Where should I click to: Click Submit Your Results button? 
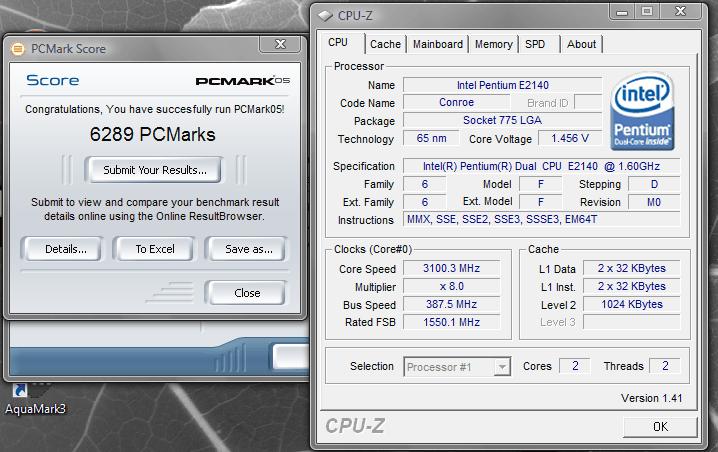pos(154,170)
